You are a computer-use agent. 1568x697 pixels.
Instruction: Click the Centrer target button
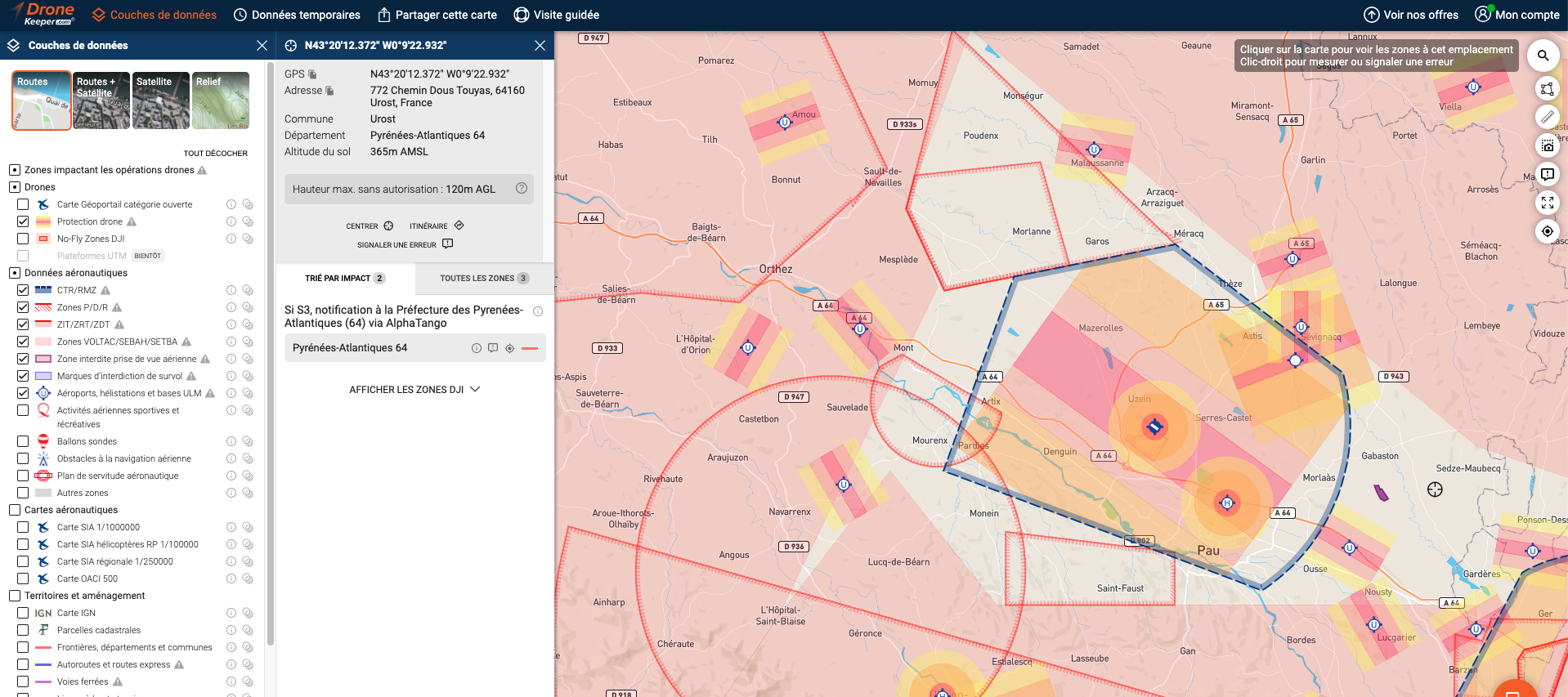[x=370, y=226]
